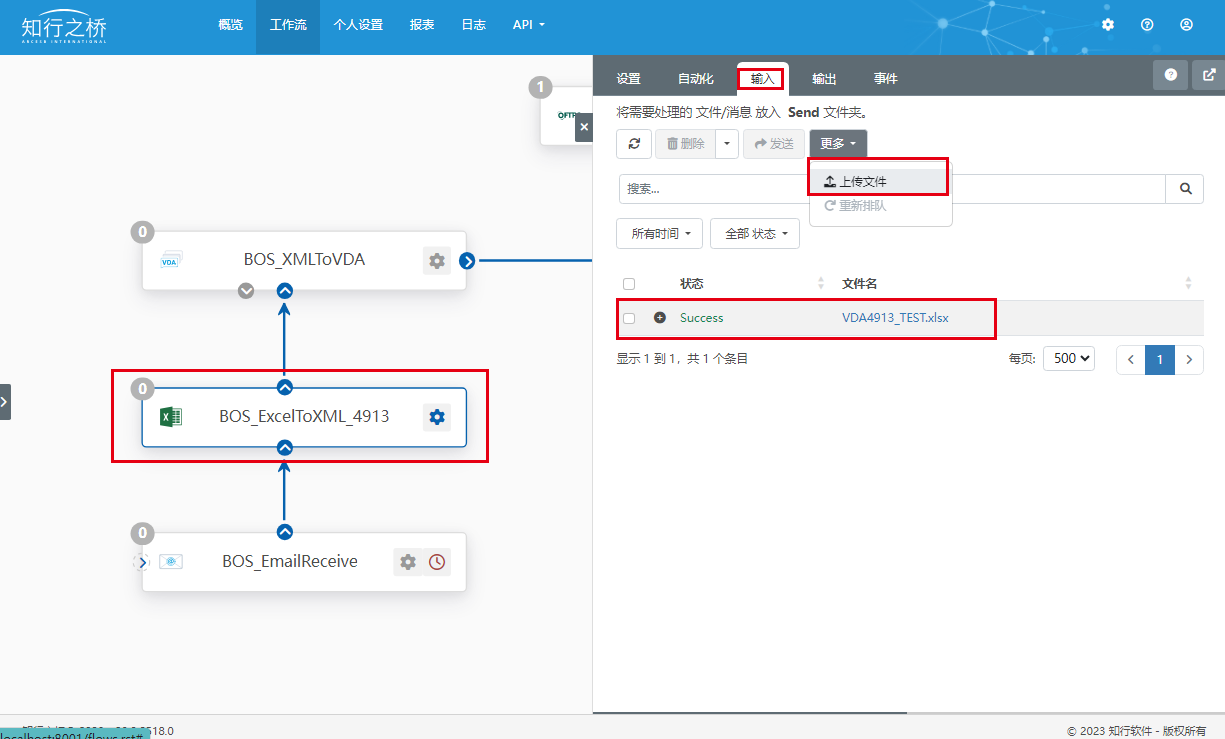Image resolution: width=1225 pixels, height=739 pixels.
Task: Open the top bar settings gear
Action: click(1108, 25)
